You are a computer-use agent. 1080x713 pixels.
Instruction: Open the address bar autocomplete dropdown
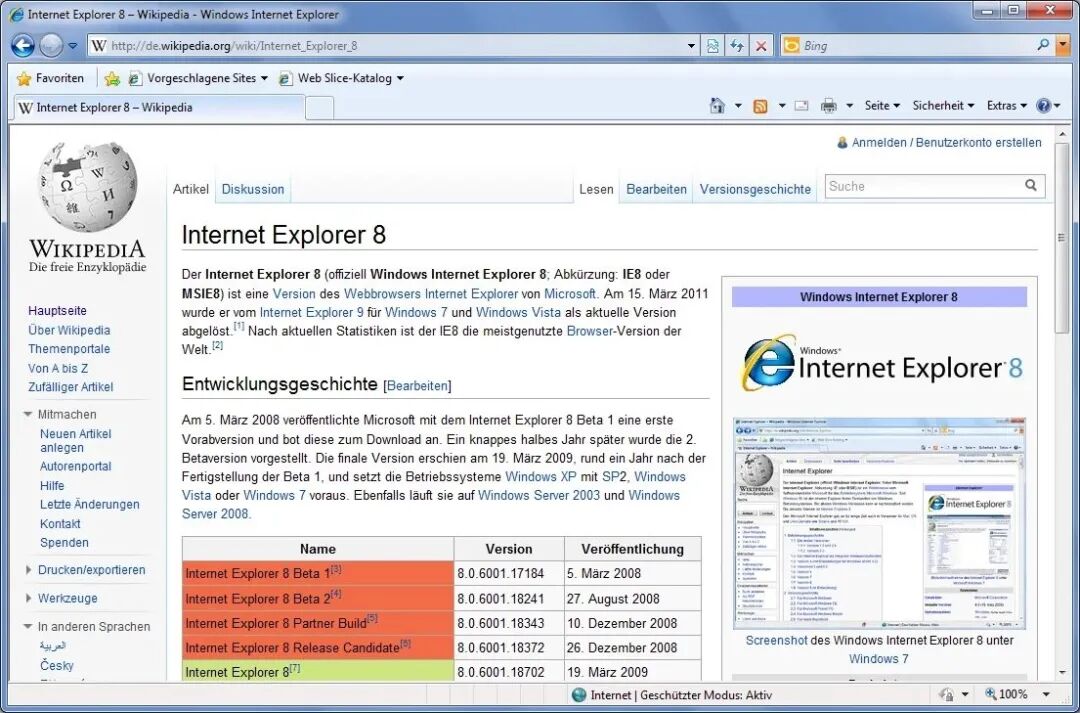click(x=692, y=46)
